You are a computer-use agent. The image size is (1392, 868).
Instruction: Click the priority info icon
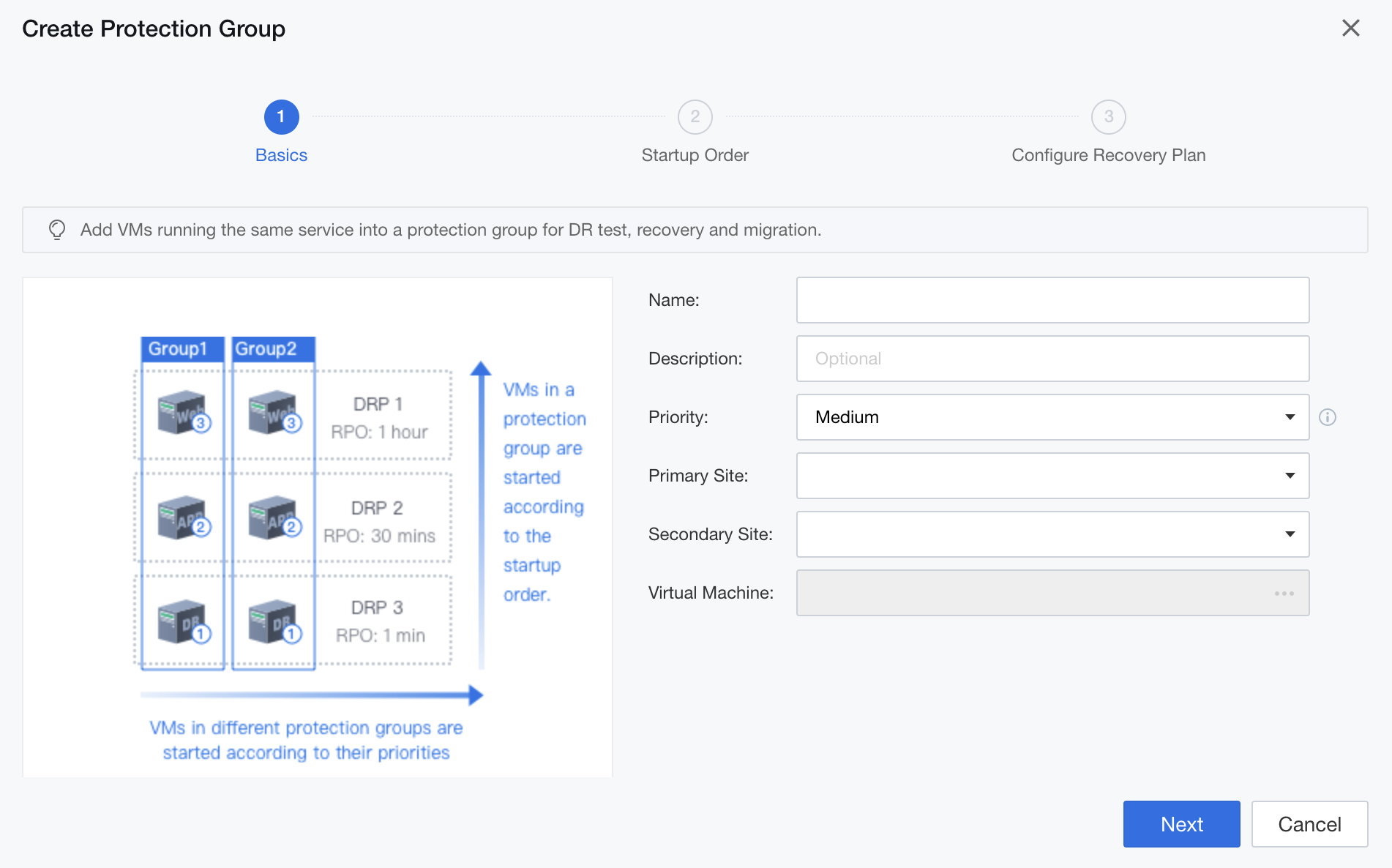pos(1327,417)
